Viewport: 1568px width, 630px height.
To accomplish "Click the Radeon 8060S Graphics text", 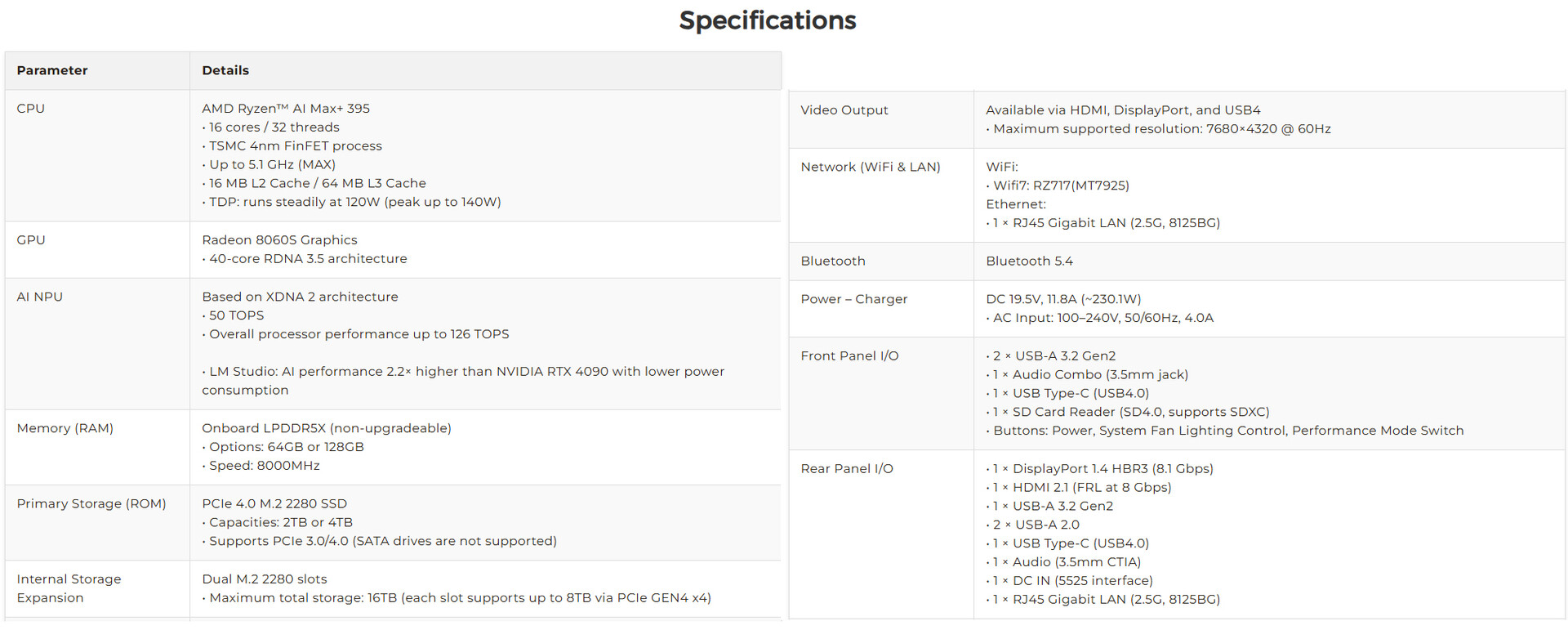I will [279, 240].
